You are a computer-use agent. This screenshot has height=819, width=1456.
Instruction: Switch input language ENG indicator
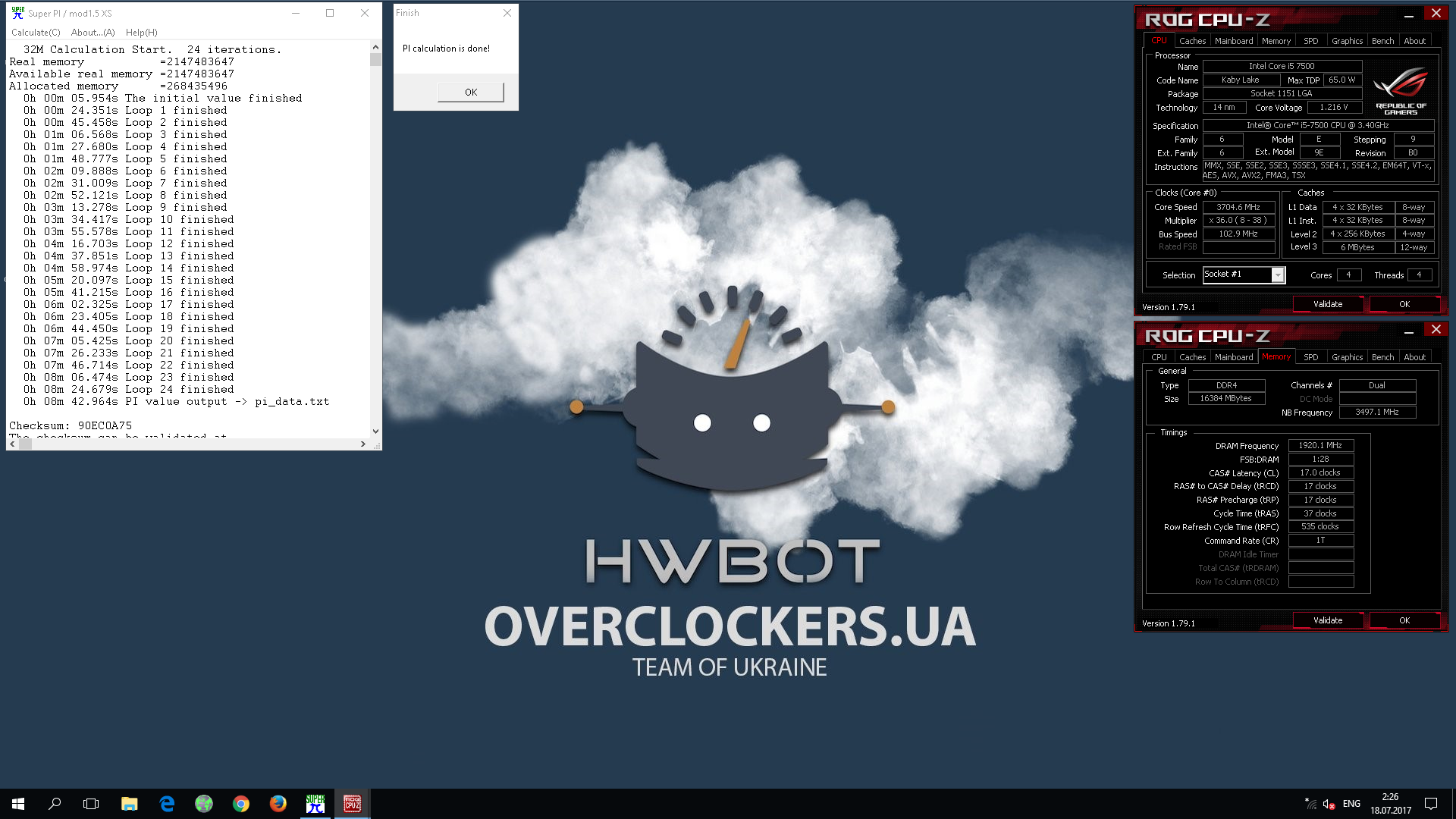(1351, 804)
